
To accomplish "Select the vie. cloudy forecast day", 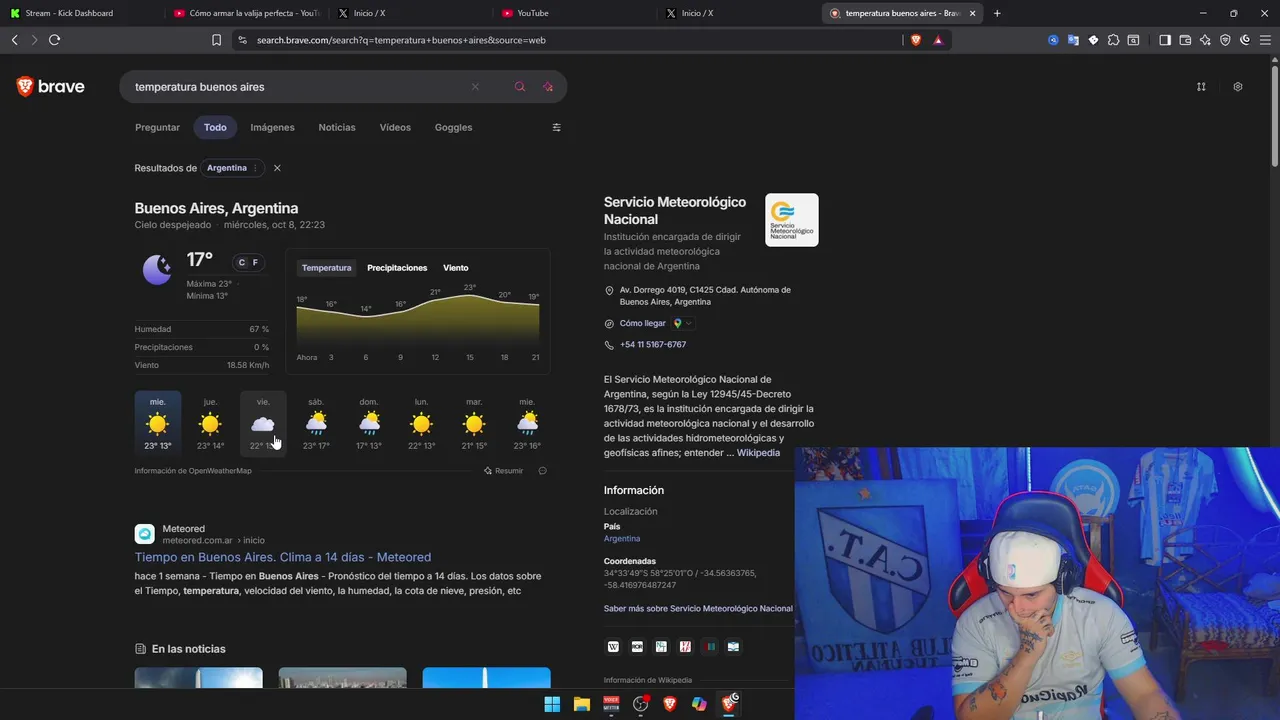I will (x=263, y=424).
